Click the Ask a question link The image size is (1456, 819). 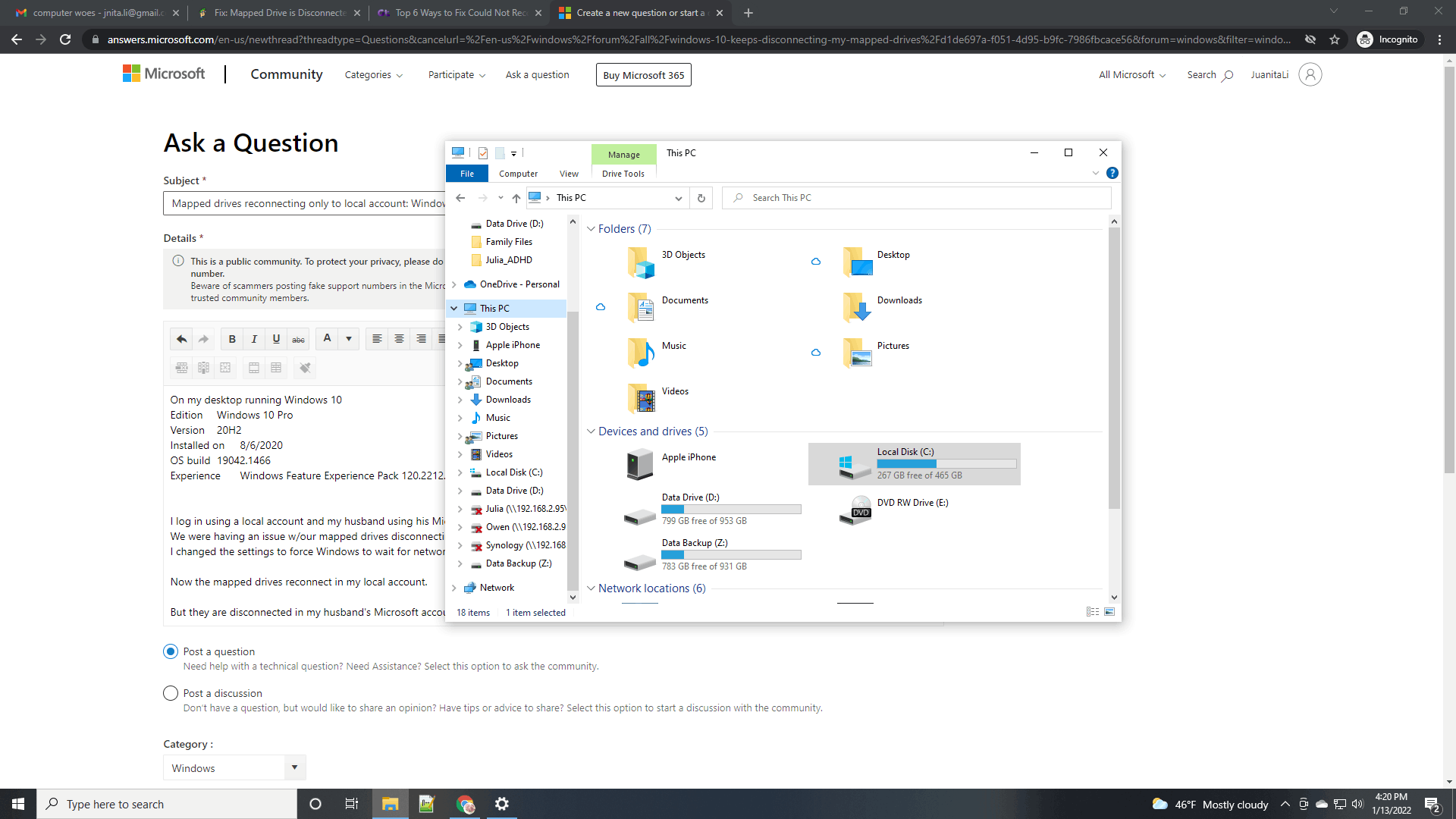tap(538, 74)
